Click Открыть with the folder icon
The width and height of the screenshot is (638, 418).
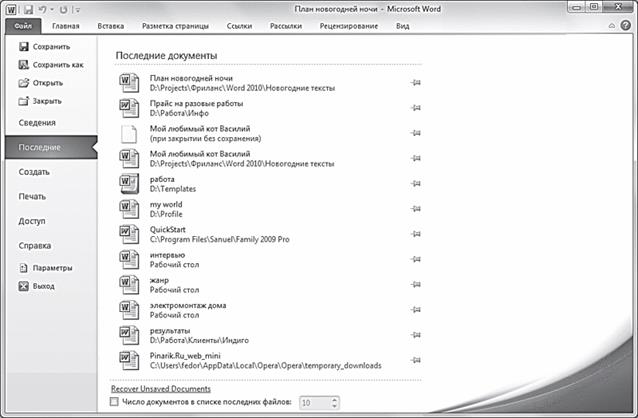point(42,83)
